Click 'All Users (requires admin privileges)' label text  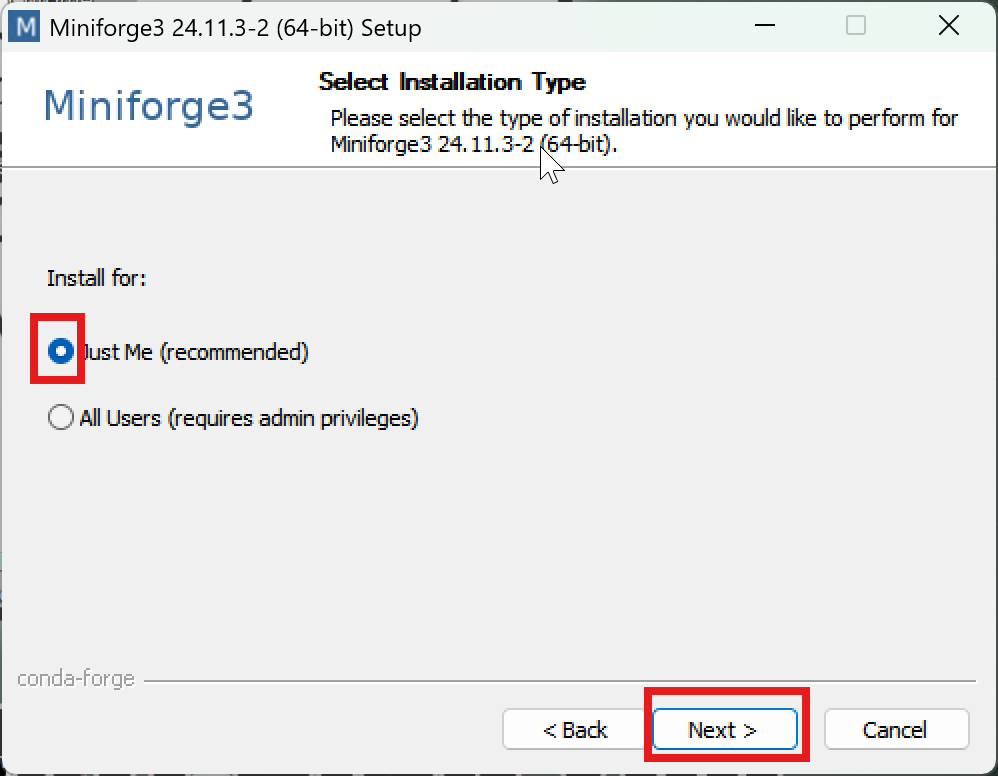(248, 418)
